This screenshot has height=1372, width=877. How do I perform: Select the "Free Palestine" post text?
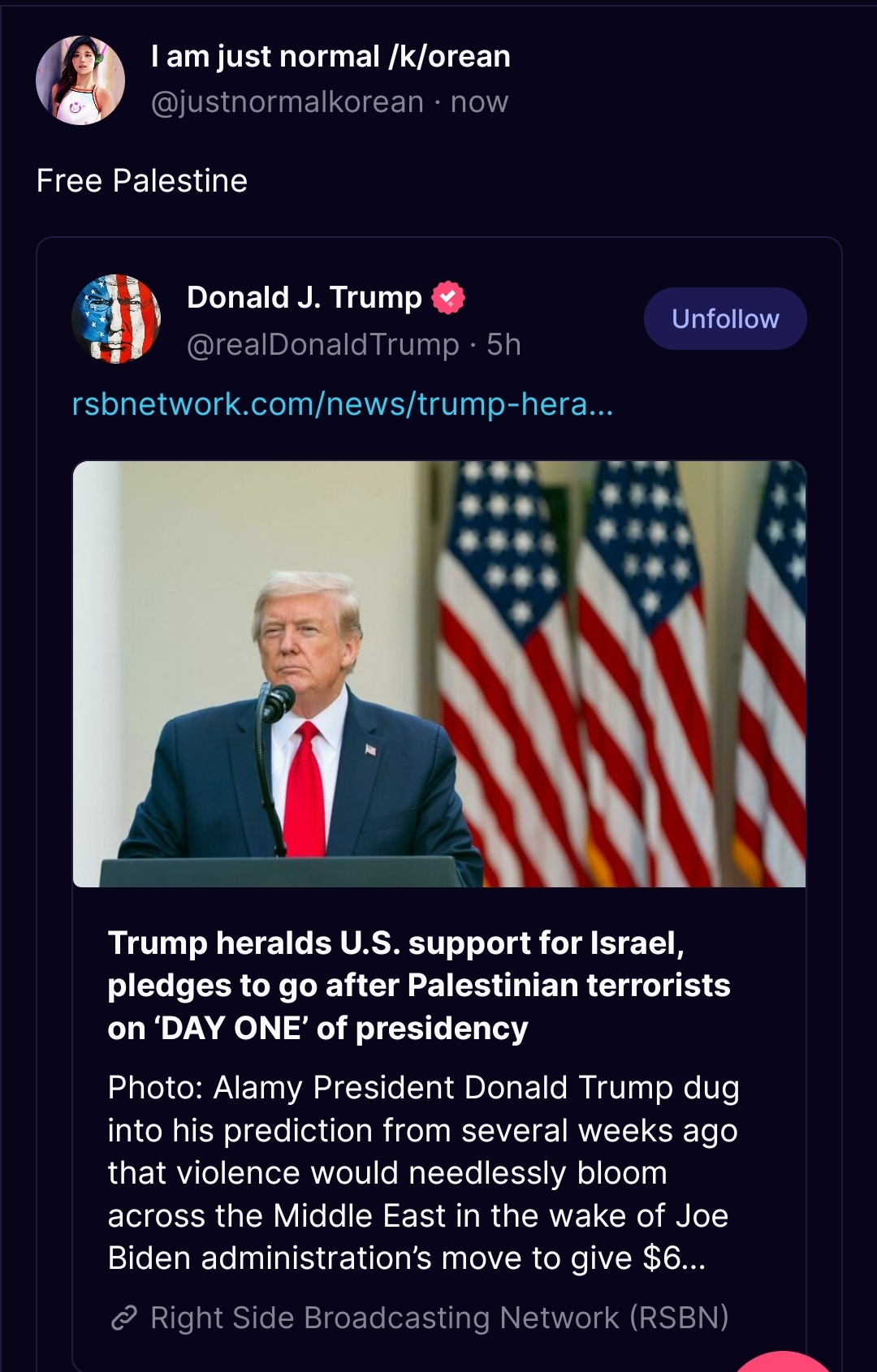point(142,181)
